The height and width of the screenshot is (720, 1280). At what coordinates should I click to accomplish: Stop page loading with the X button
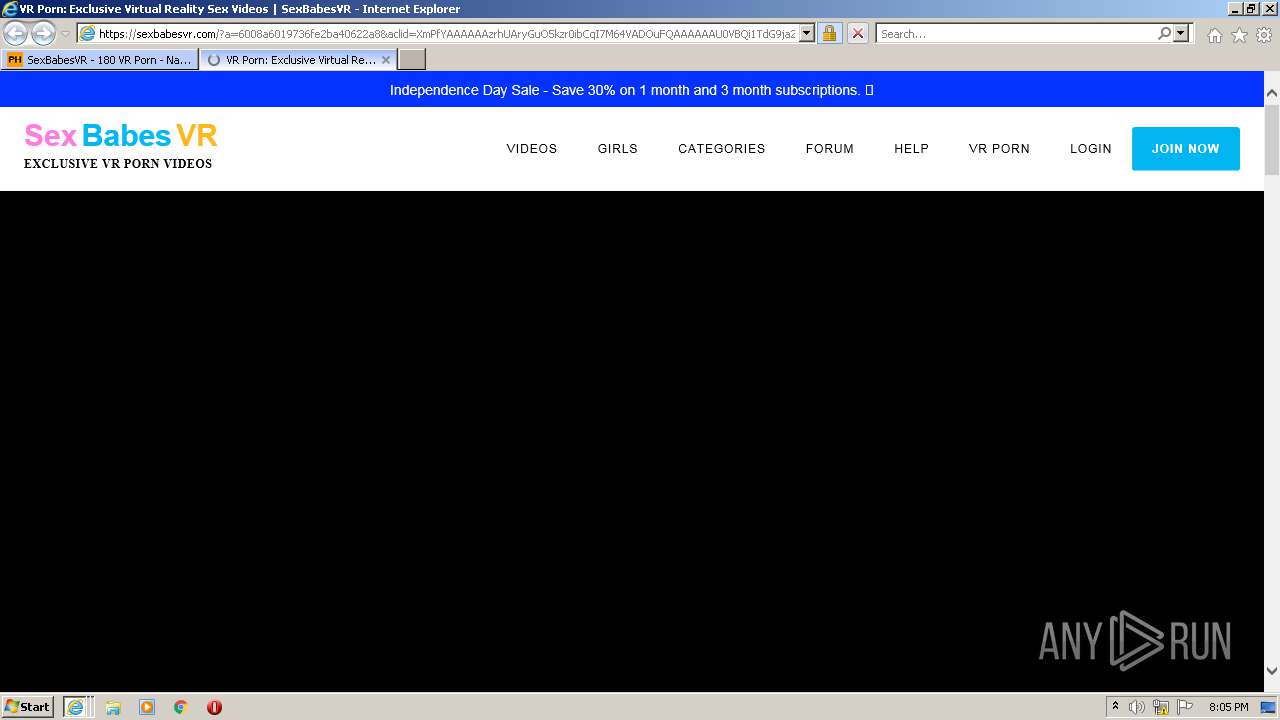857,34
